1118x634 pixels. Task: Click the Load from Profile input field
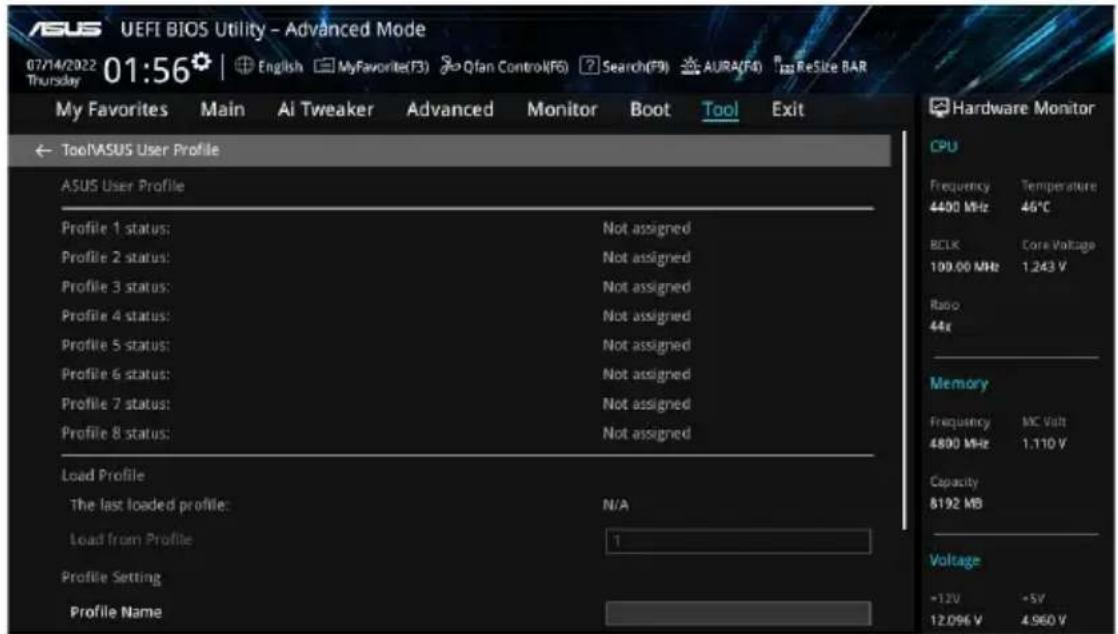tap(738, 541)
